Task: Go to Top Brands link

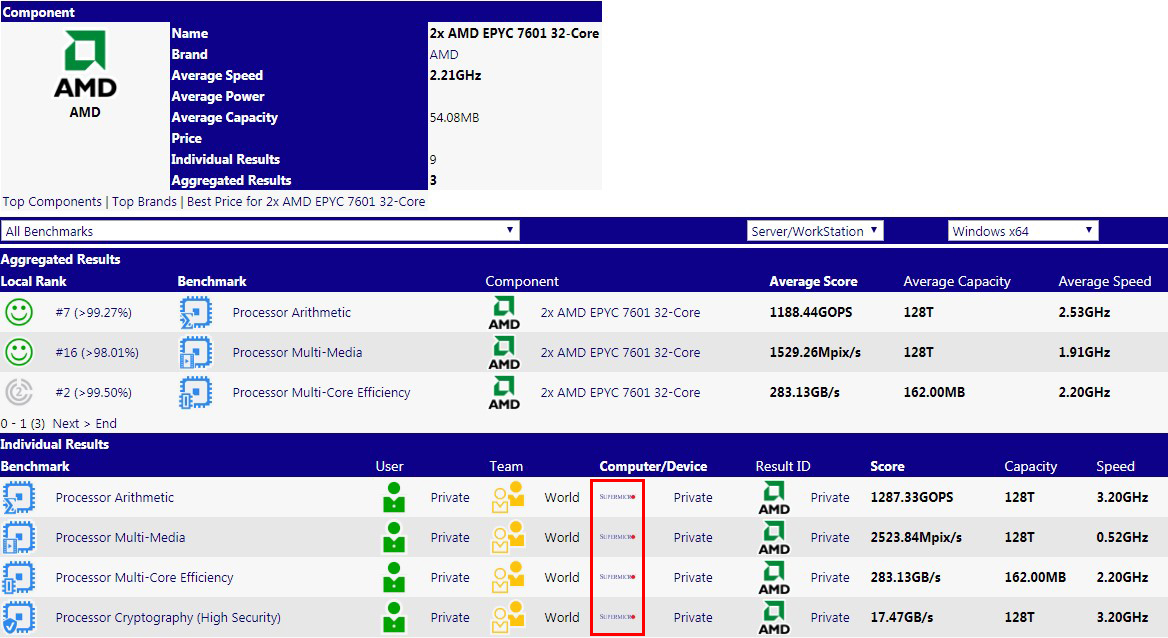Action: point(144,201)
